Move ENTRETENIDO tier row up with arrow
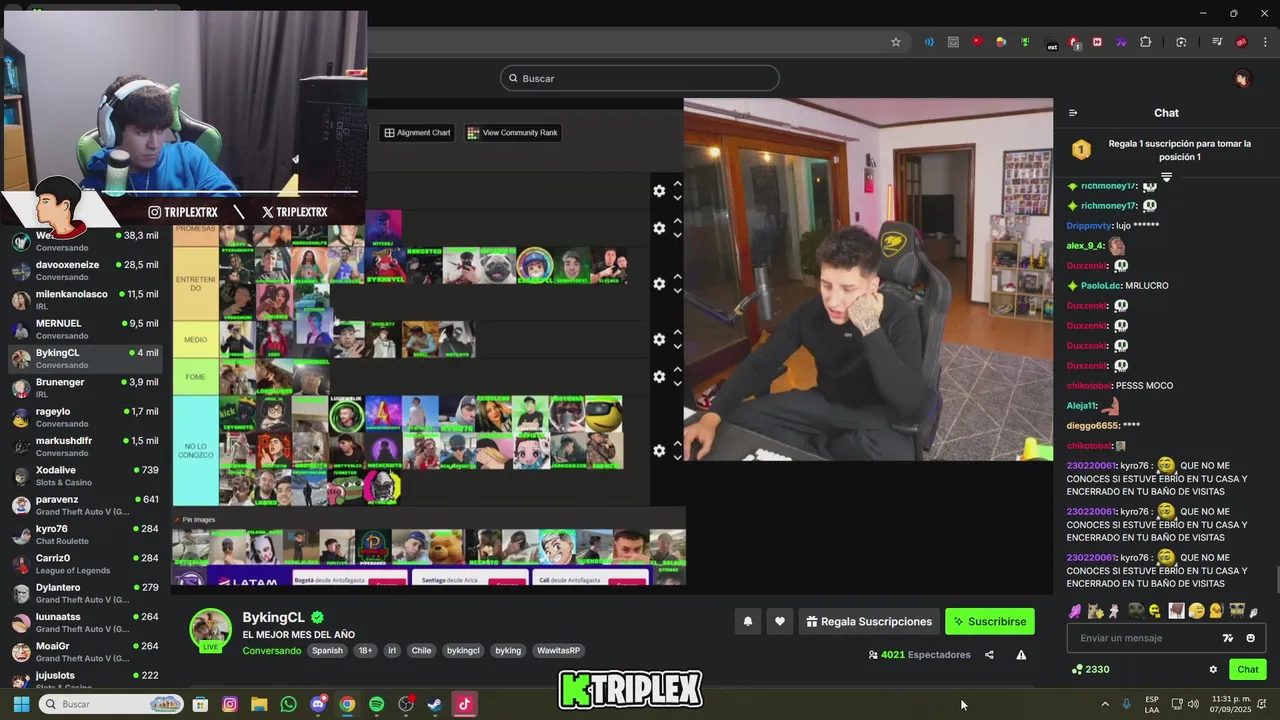 [678, 276]
